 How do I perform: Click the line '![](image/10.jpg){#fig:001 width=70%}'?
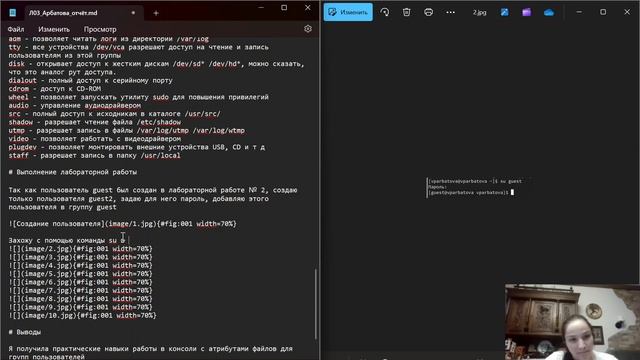click(82, 315)
